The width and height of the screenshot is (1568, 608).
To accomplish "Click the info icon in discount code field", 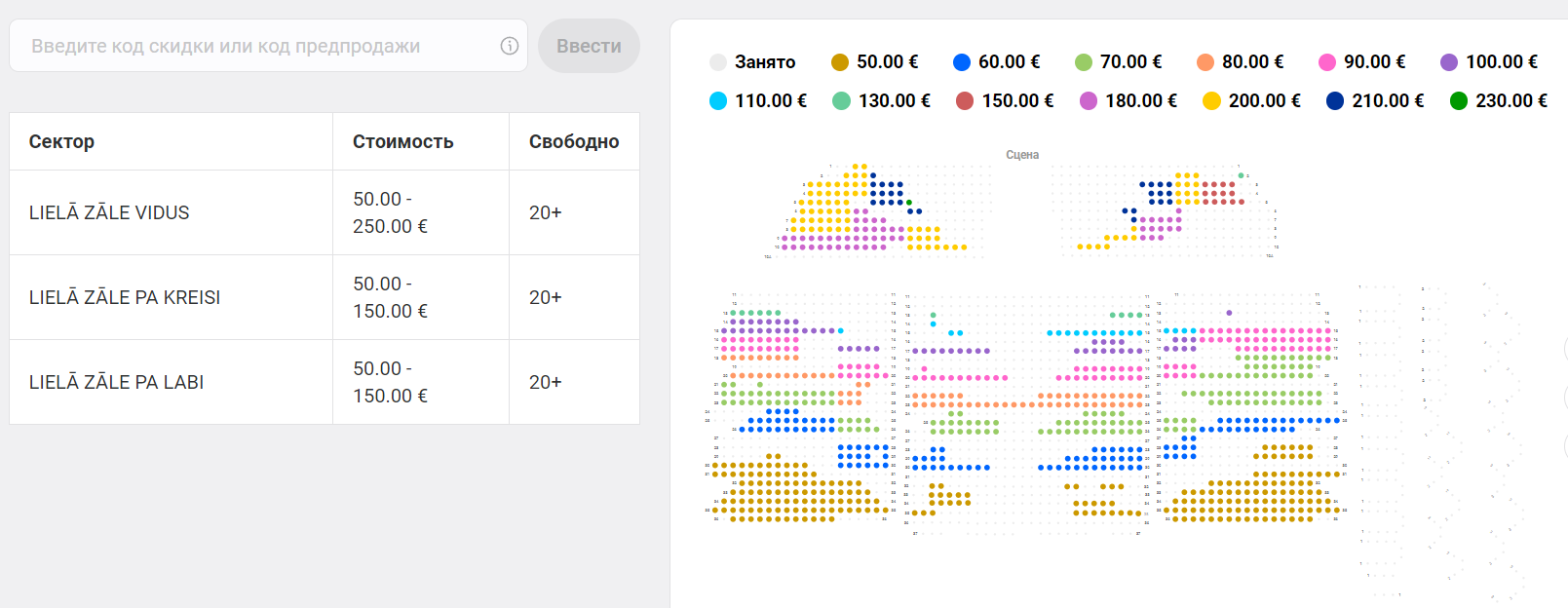I will pos(509,46).
